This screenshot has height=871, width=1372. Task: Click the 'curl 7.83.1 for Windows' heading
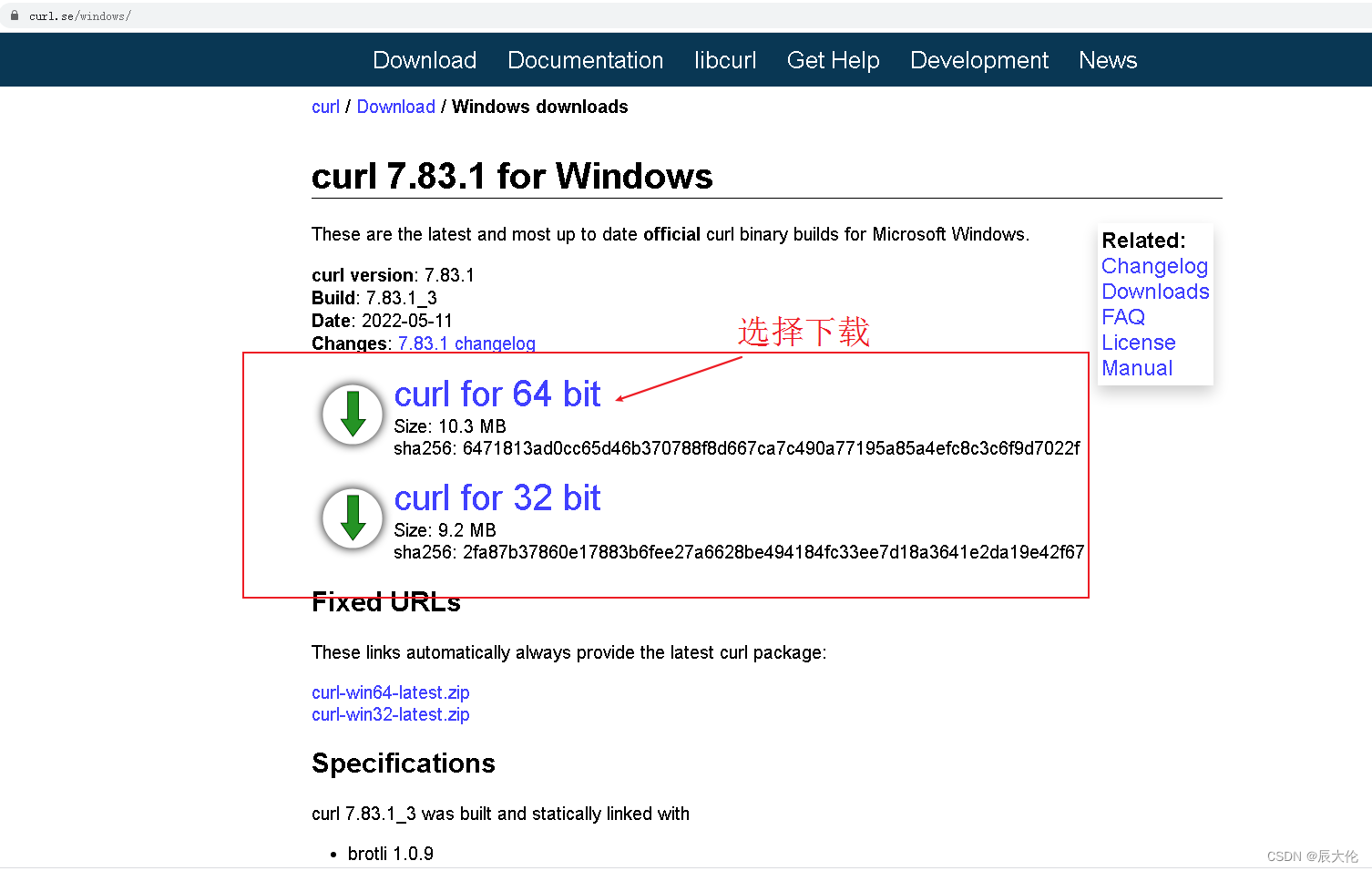(512, 176)
